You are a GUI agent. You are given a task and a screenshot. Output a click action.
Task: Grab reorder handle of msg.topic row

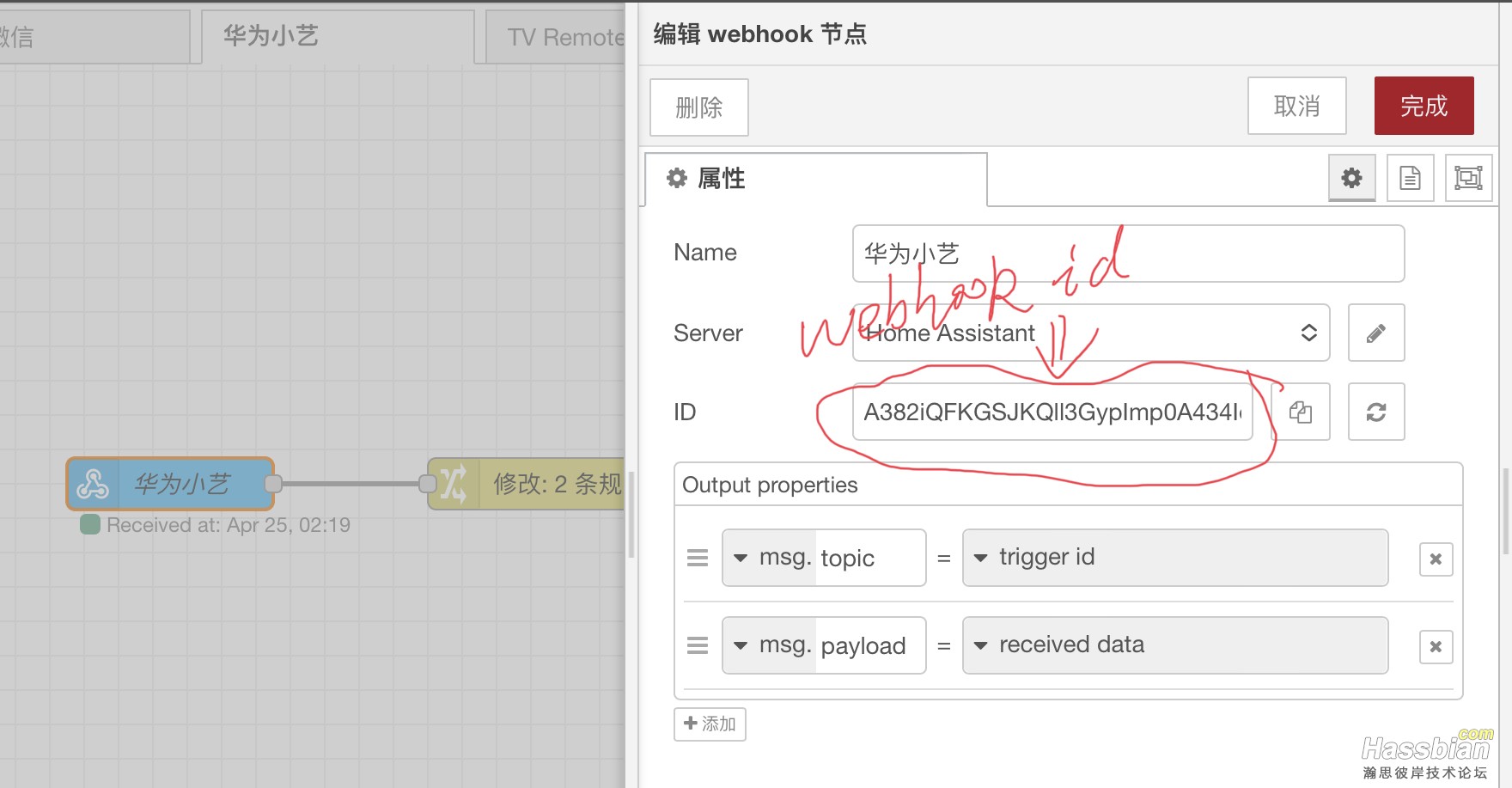698,558
